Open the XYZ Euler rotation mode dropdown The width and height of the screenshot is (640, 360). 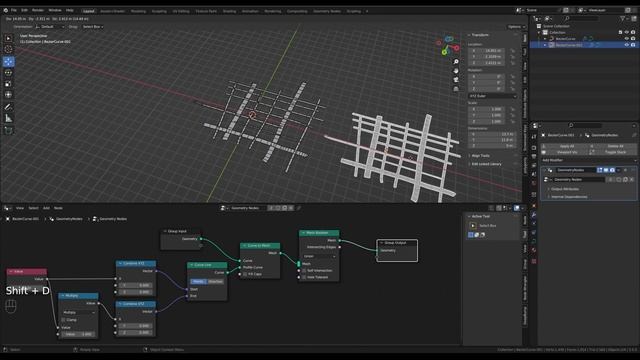pos(492,96)
